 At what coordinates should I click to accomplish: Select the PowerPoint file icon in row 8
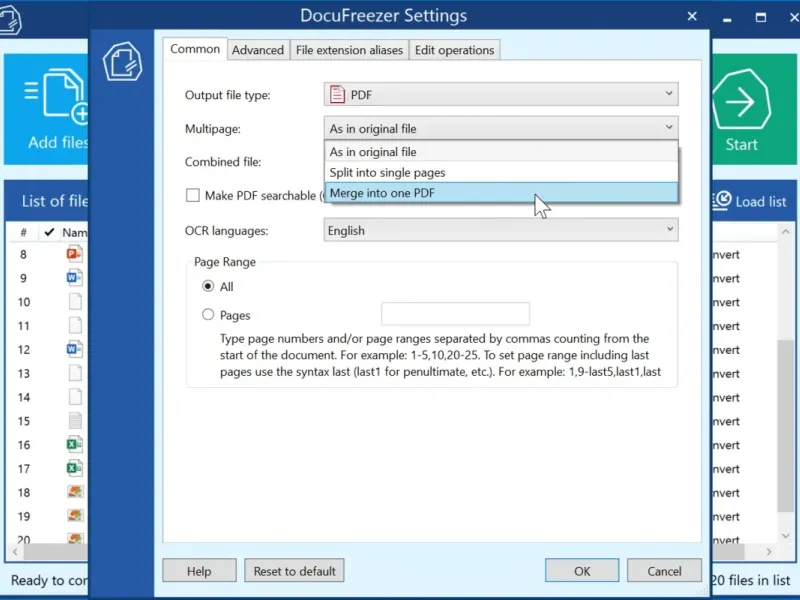(74, 254)
